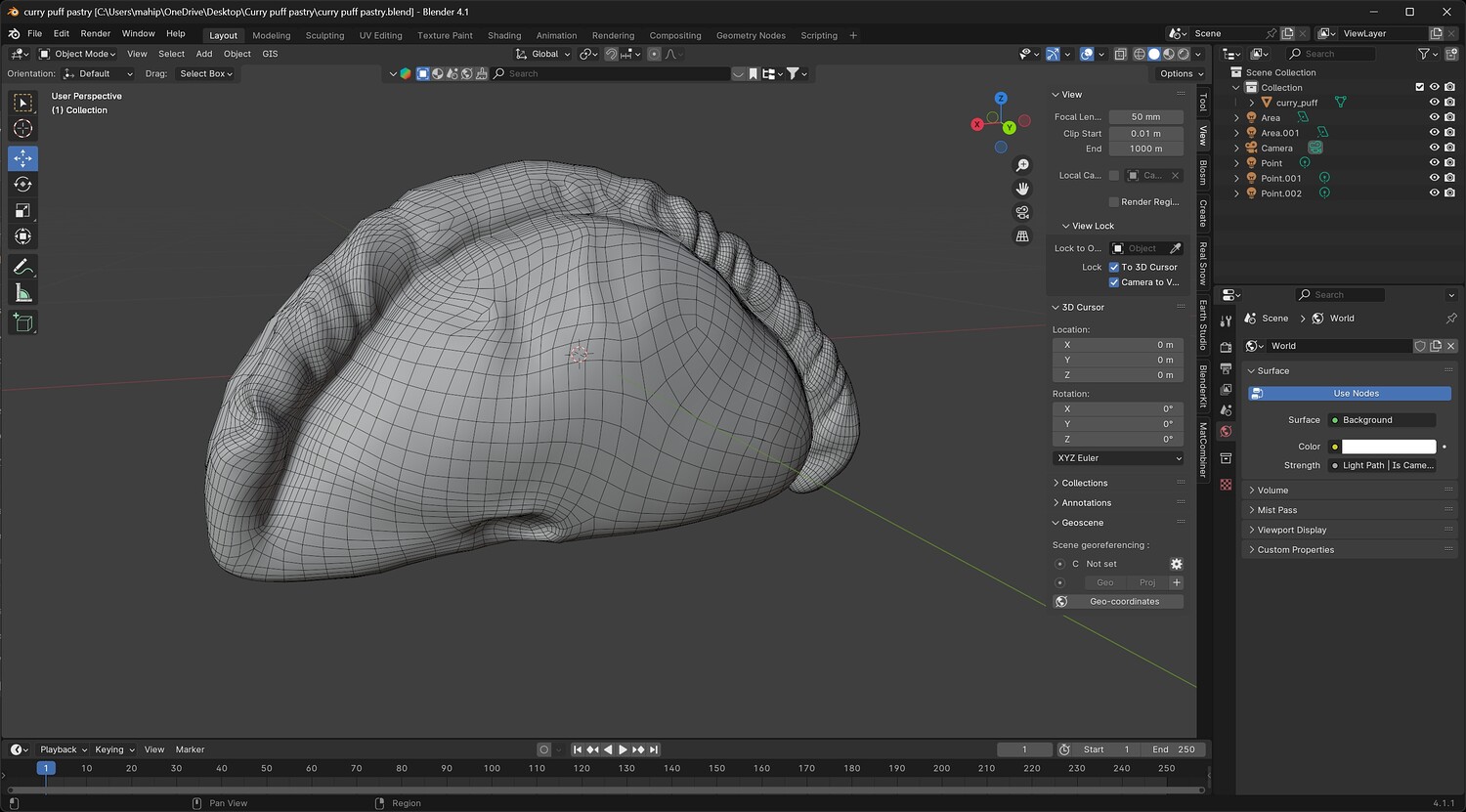The image size is (1466, 812).
Task: Click the white world Color swatch
Action: click(x=1388, y=447)
